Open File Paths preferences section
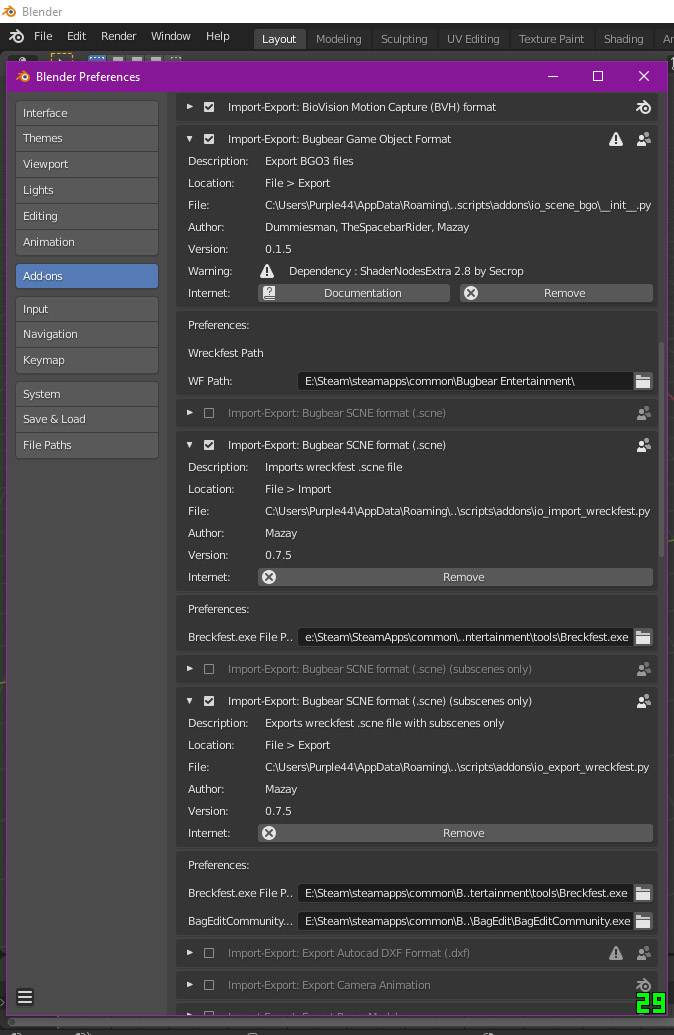 (x=86, y=446)
